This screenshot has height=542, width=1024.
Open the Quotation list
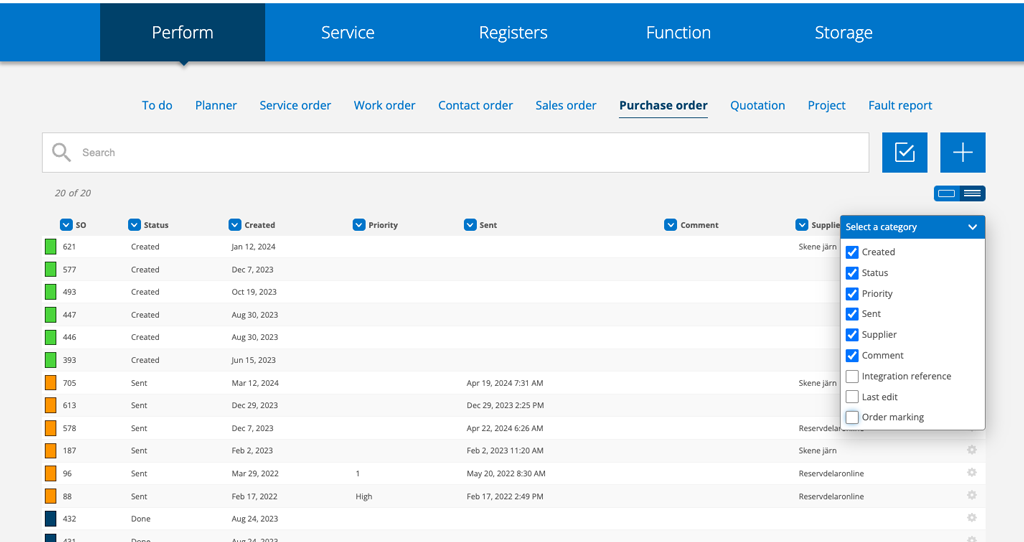pos(758,105)
